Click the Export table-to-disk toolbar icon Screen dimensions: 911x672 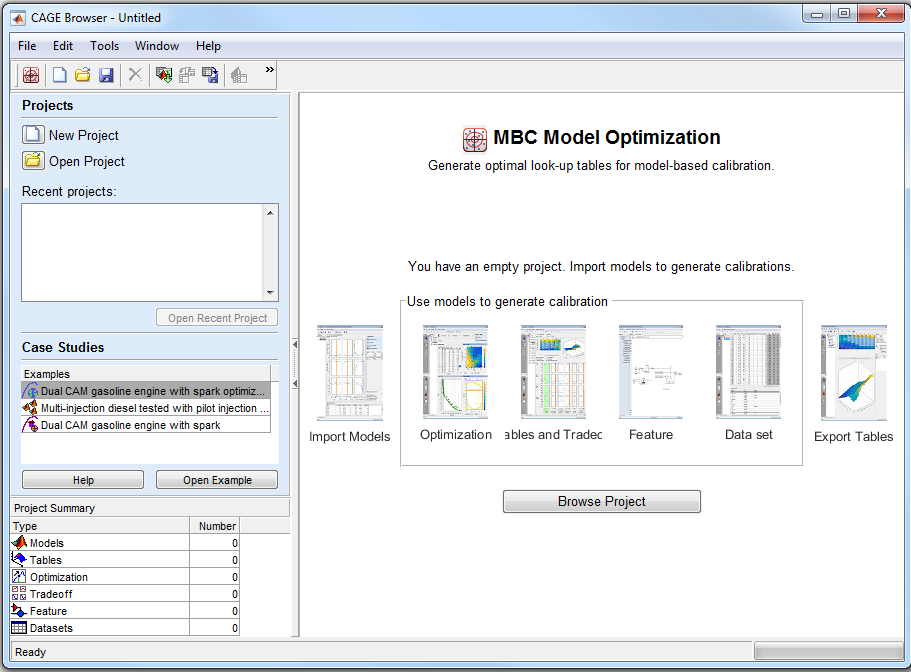pyautogui.click(x=210, y=75)
